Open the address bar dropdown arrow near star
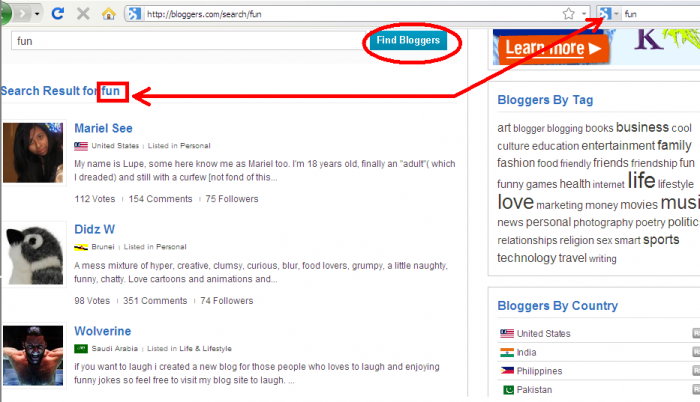This screenshot has height=402, width=700. pyautogui.click(x=583, y=14)
